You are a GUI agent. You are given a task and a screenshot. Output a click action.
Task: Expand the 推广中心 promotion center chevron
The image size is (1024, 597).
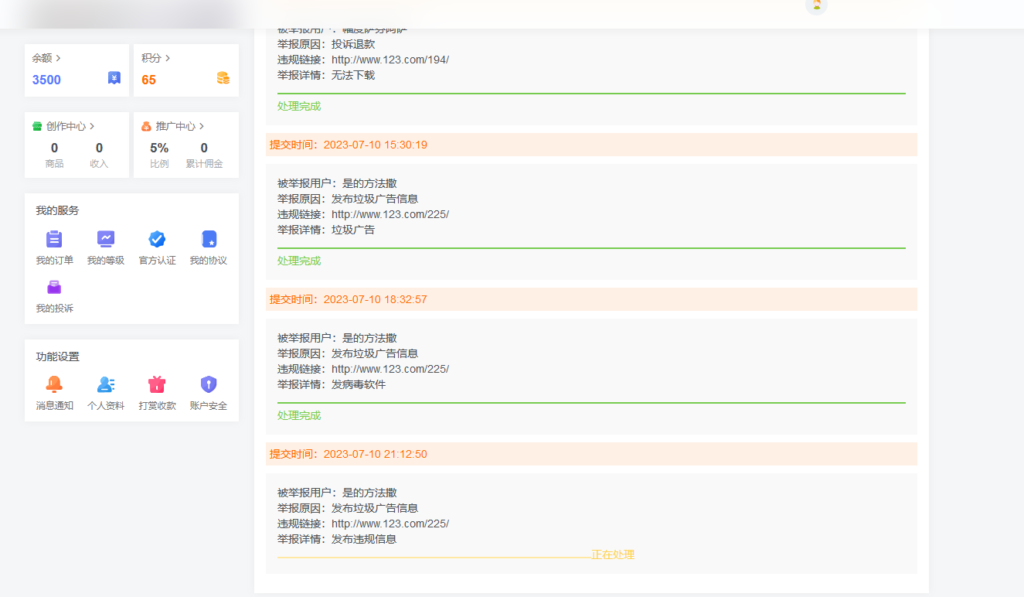(x=201, y=127)
